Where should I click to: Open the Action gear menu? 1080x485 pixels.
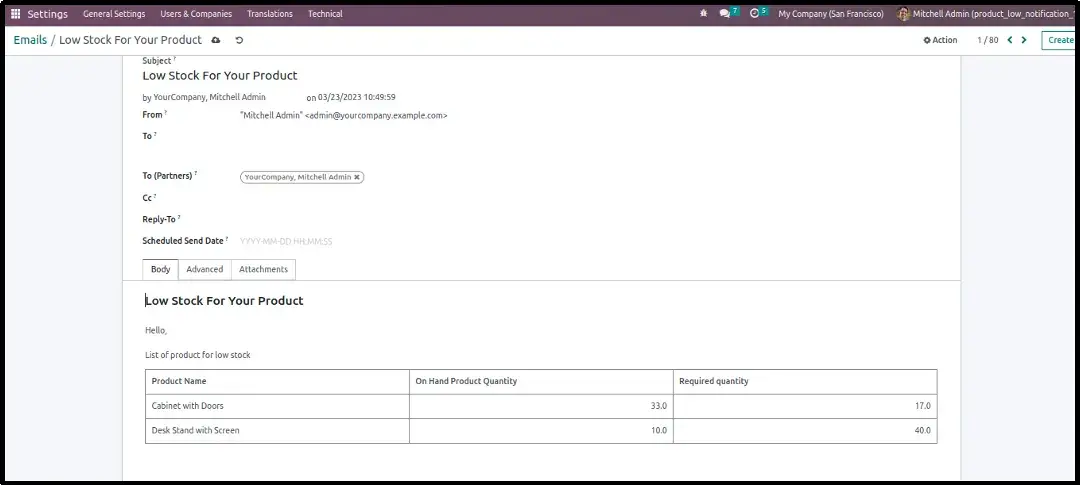[x=940, y=40]
